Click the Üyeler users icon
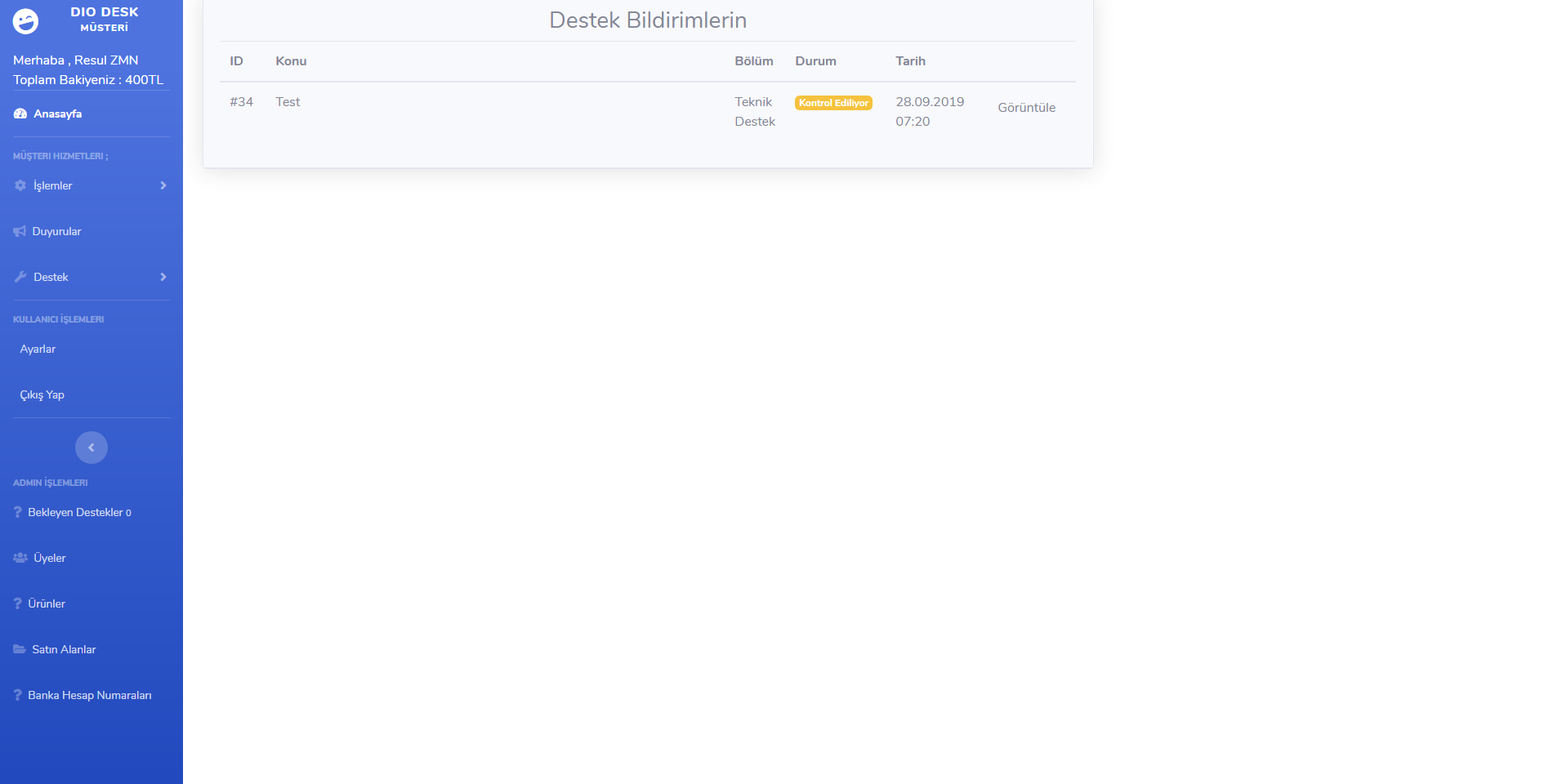This screenshot has height=784, width=1567. click(20, 558)
